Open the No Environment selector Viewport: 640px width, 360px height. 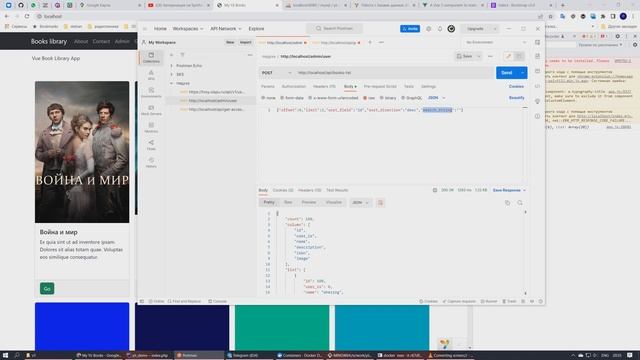[496, 42]
